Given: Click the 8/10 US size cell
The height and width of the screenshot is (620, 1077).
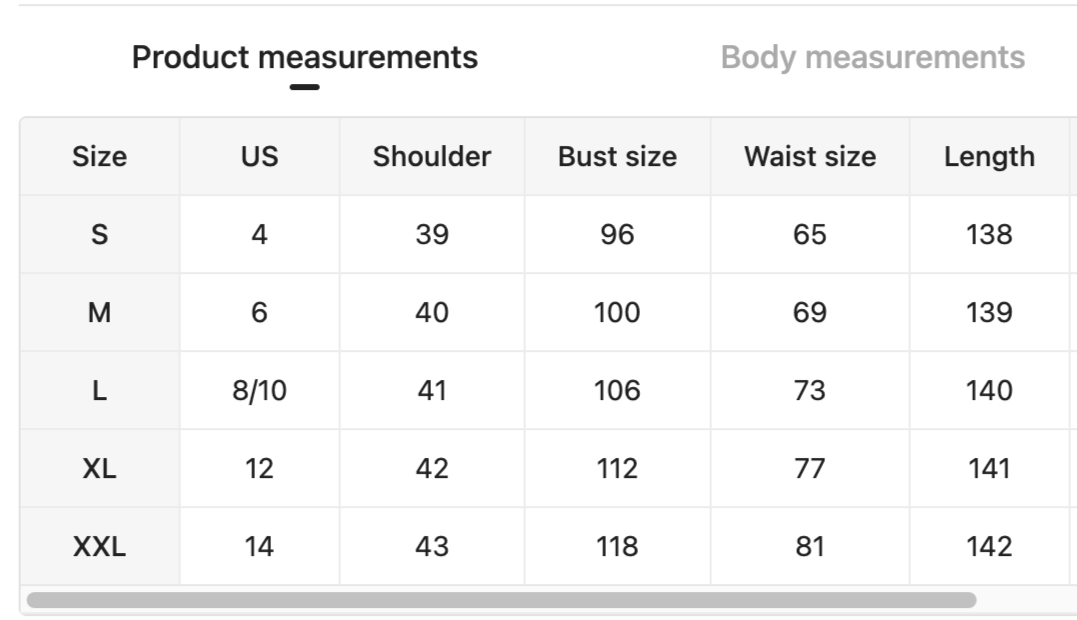Looking at the screenshot, I should pyautogui.click(x=259, y=391).
